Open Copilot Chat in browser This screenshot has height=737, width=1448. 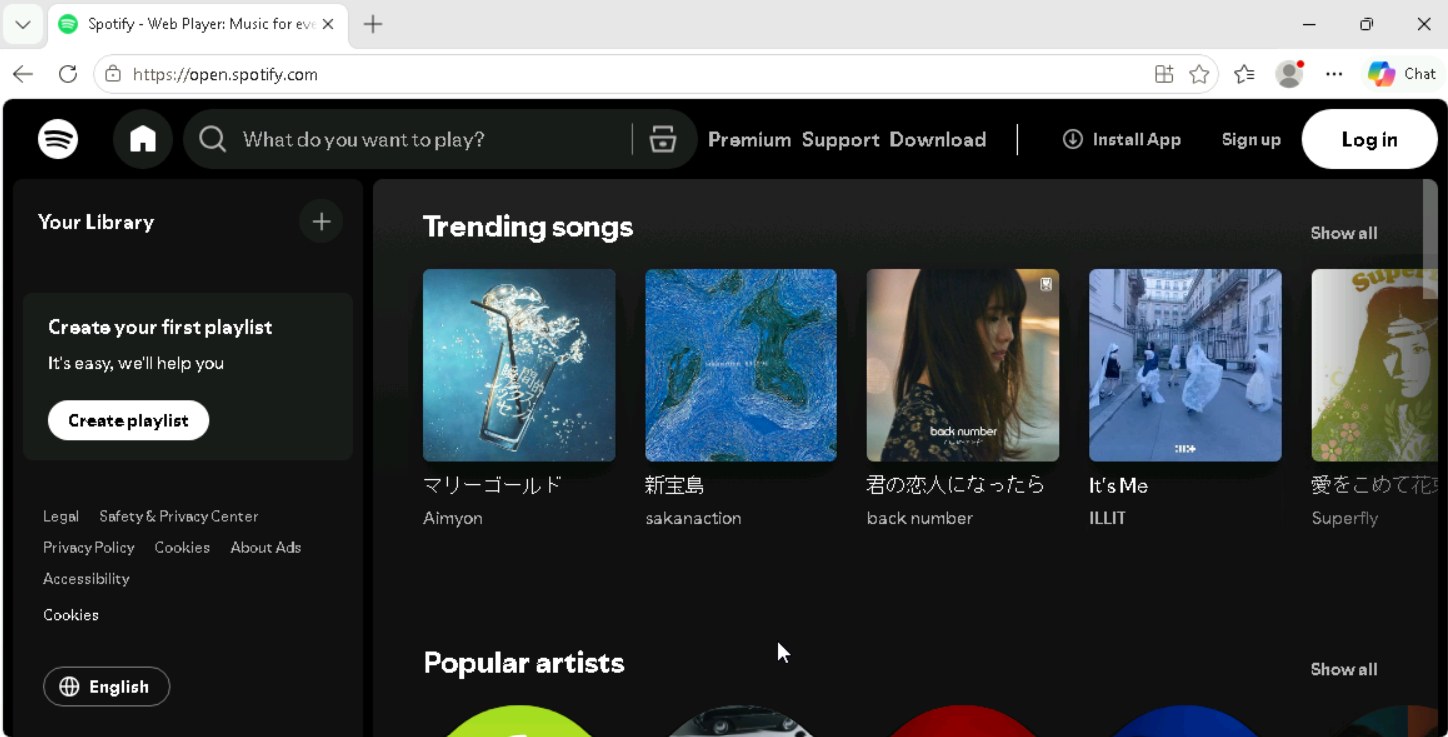pos(1402,74)
